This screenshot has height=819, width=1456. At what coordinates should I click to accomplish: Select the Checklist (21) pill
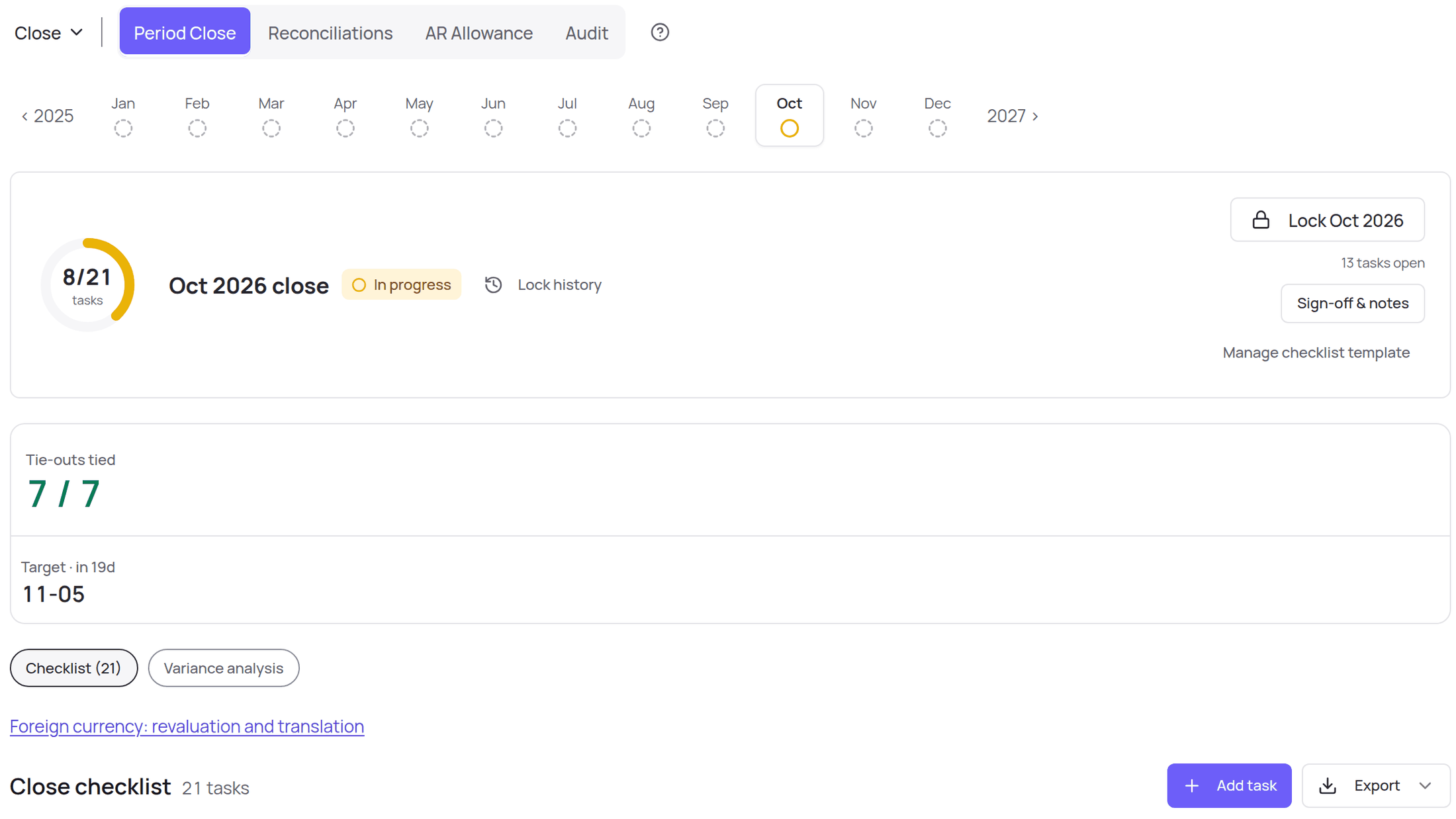(x=73, y=668)
